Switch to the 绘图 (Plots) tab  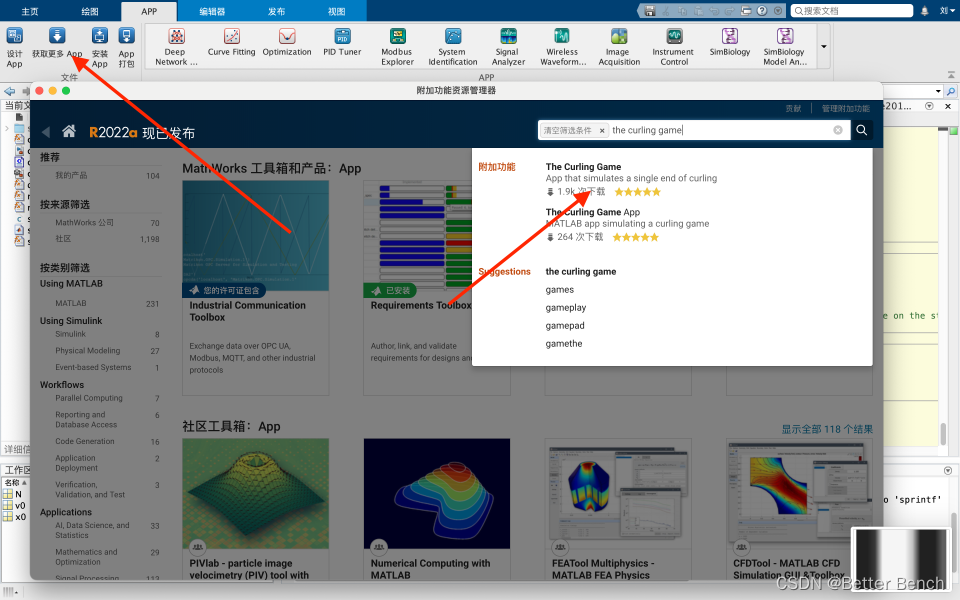pyautogui.click(x=90, y=11)
